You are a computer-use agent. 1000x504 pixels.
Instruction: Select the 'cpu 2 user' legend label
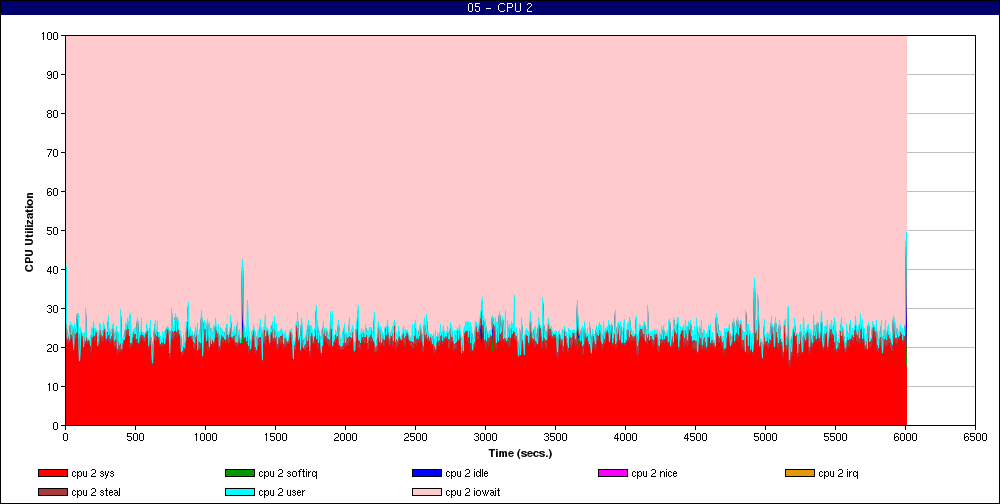click(x=284, y=492)
